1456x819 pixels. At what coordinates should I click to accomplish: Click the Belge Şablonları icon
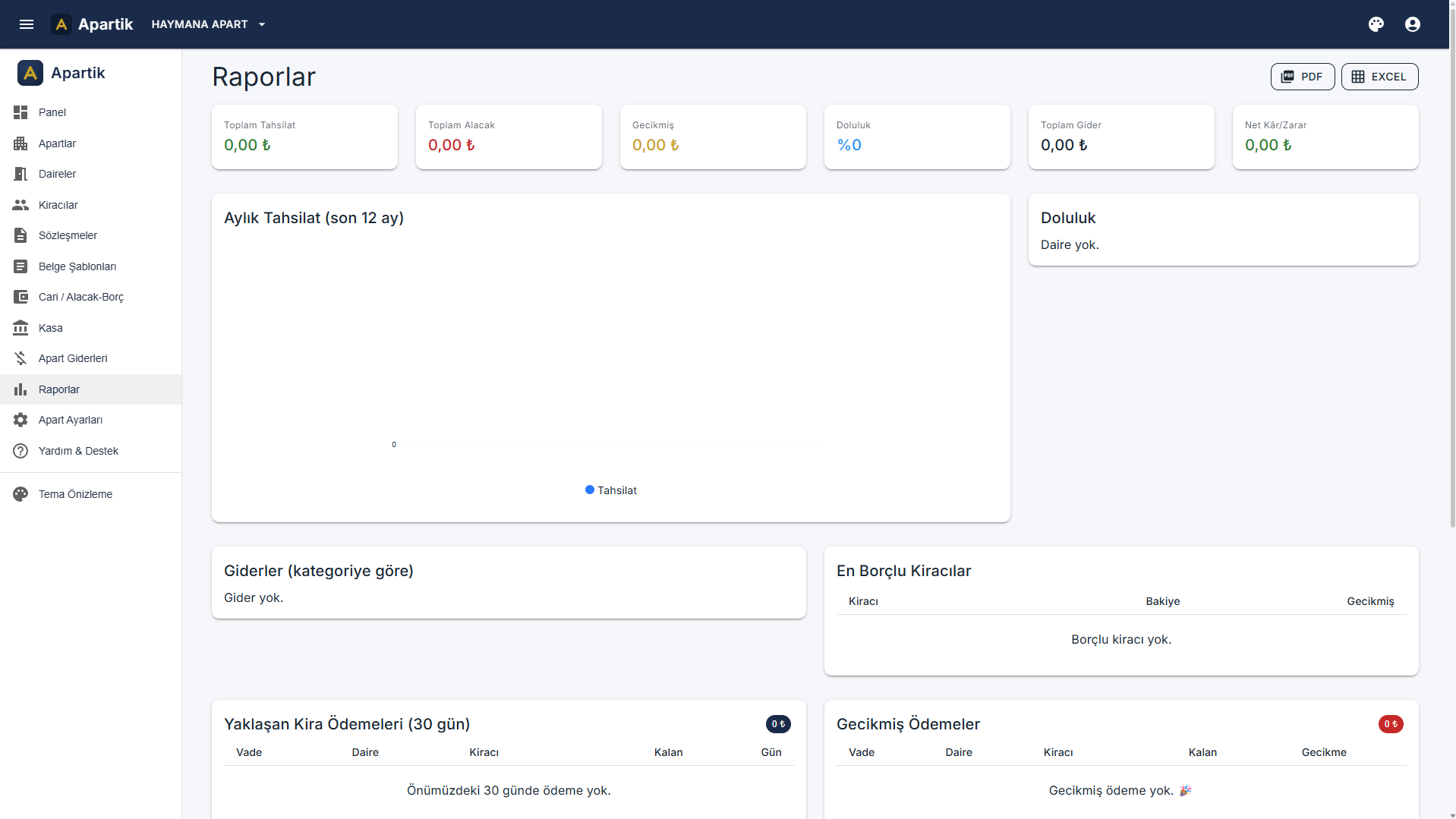tap(20, 266)
